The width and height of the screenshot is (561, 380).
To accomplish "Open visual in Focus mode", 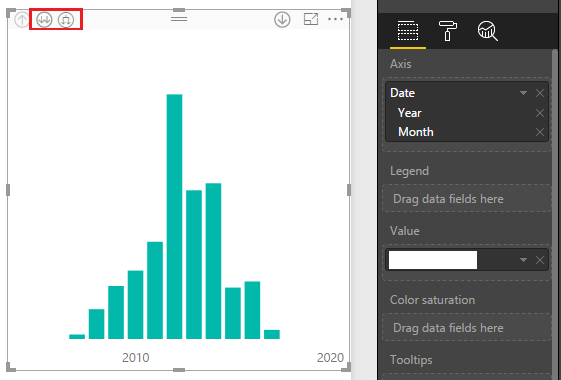I will (x=311, y=19).
